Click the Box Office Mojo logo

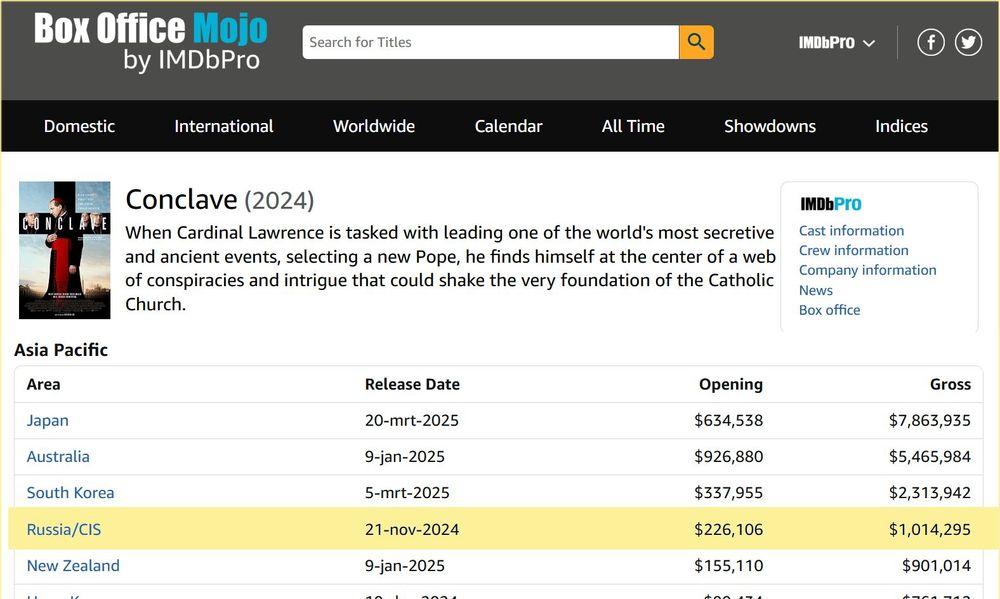151,42
